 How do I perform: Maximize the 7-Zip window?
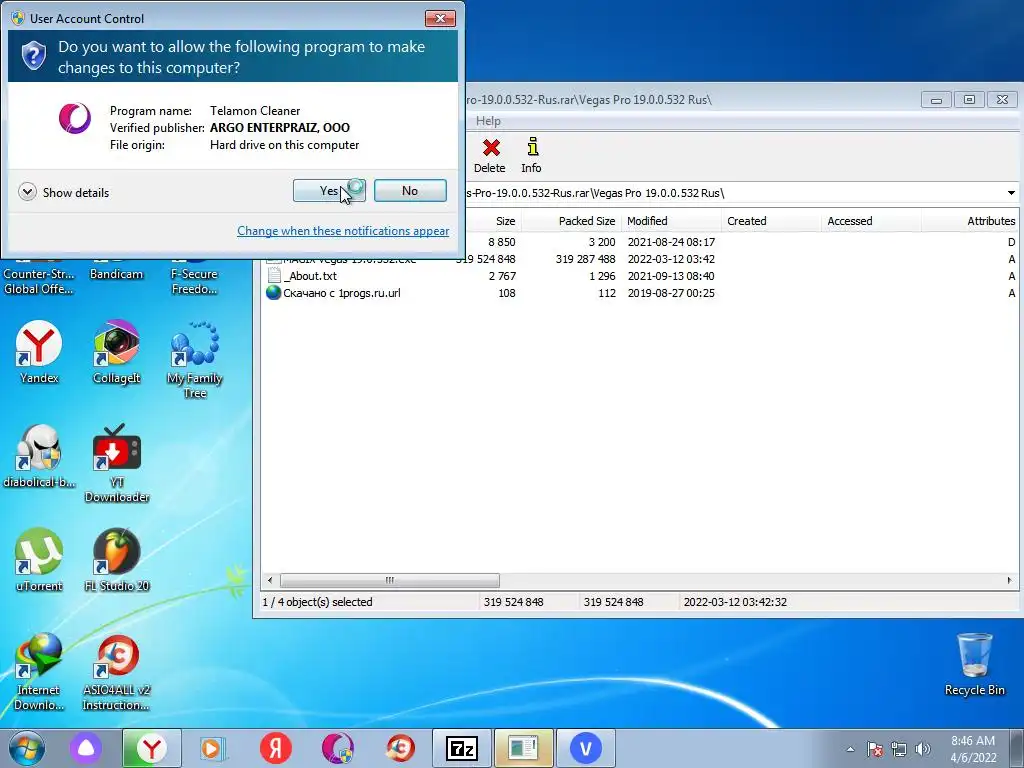(x=969, y=100)
